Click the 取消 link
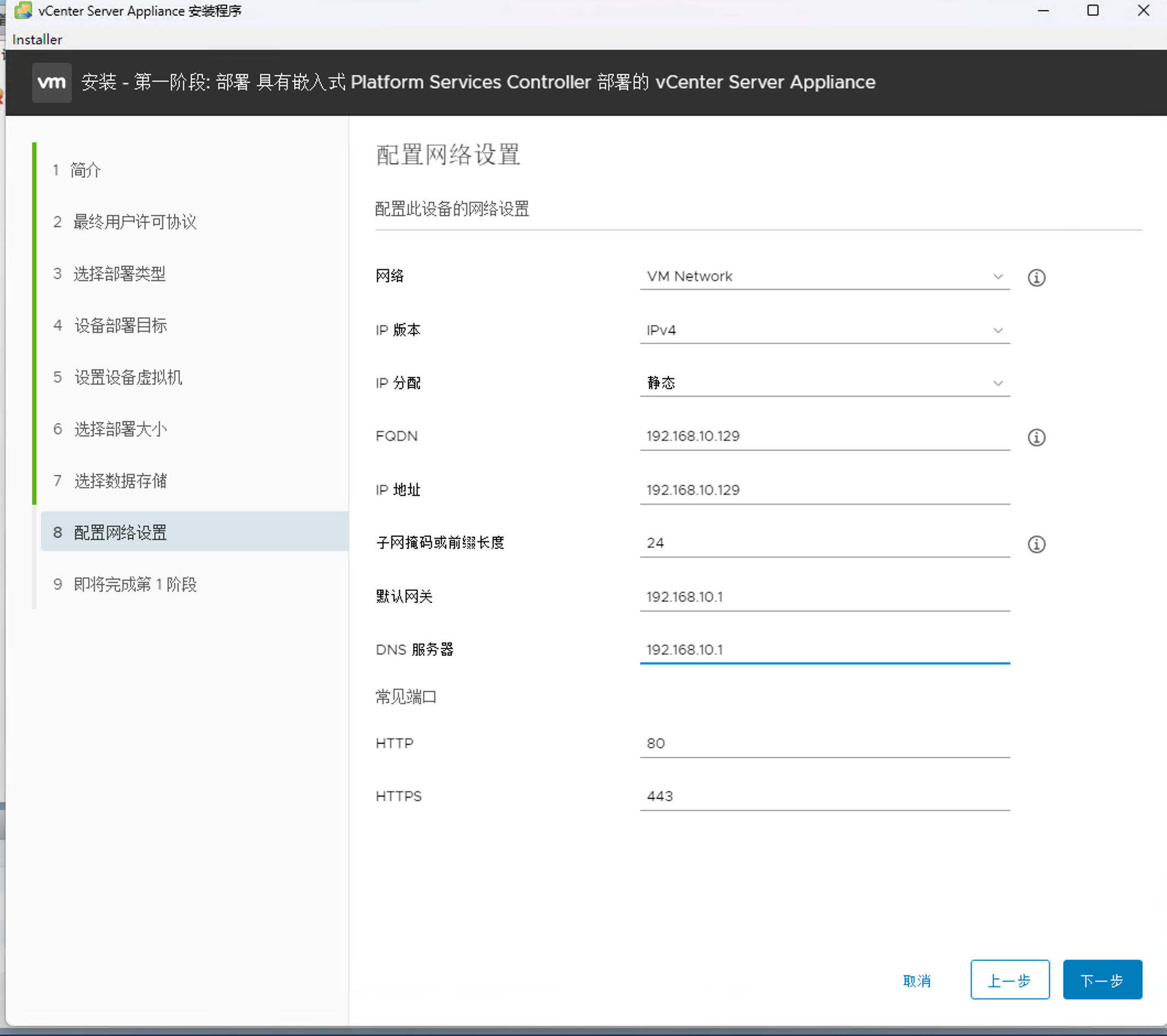 pyautogui.click(x=917, y=980)
